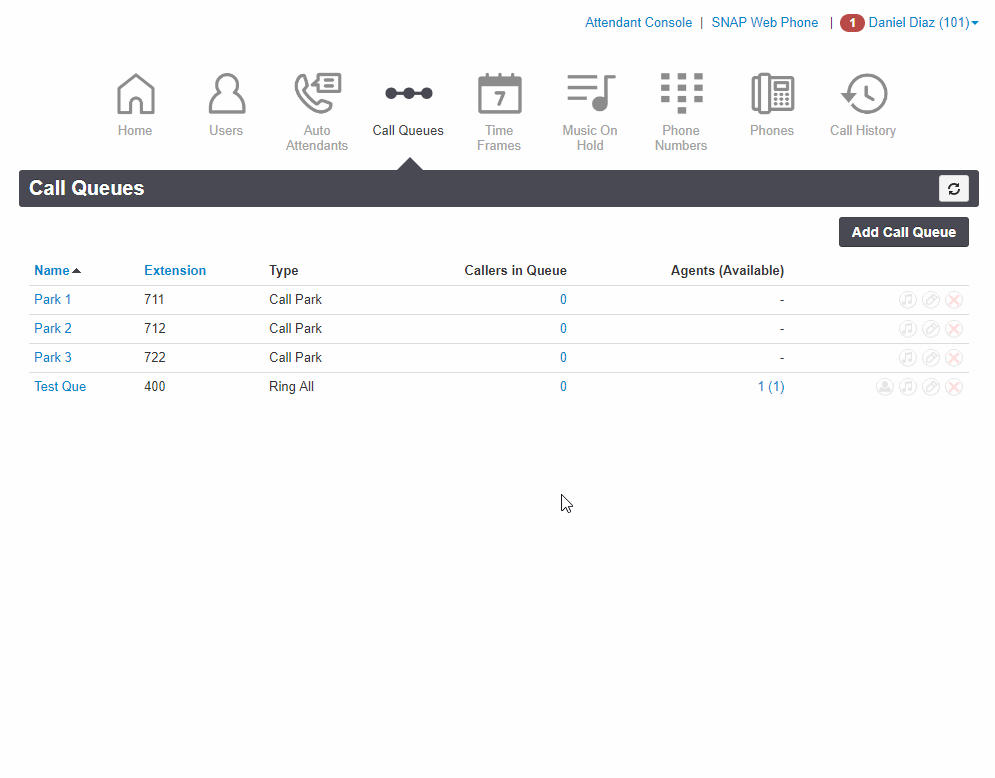995x778 pixels.
Task: Open the 1 (1) agents link for Test Que
Action: click(771, 387)
